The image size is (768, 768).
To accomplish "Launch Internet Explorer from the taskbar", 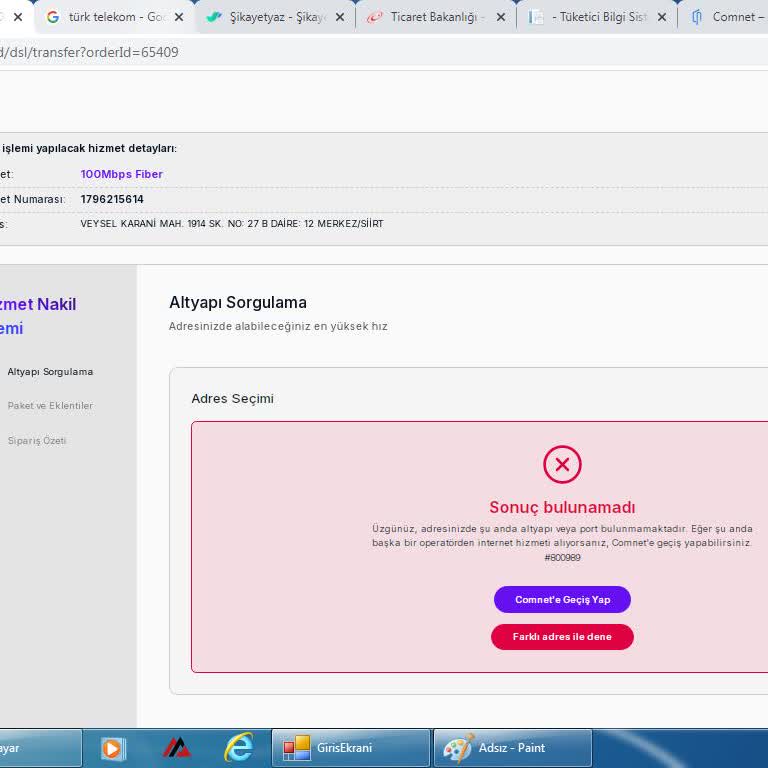I will [x=239, y=748].
